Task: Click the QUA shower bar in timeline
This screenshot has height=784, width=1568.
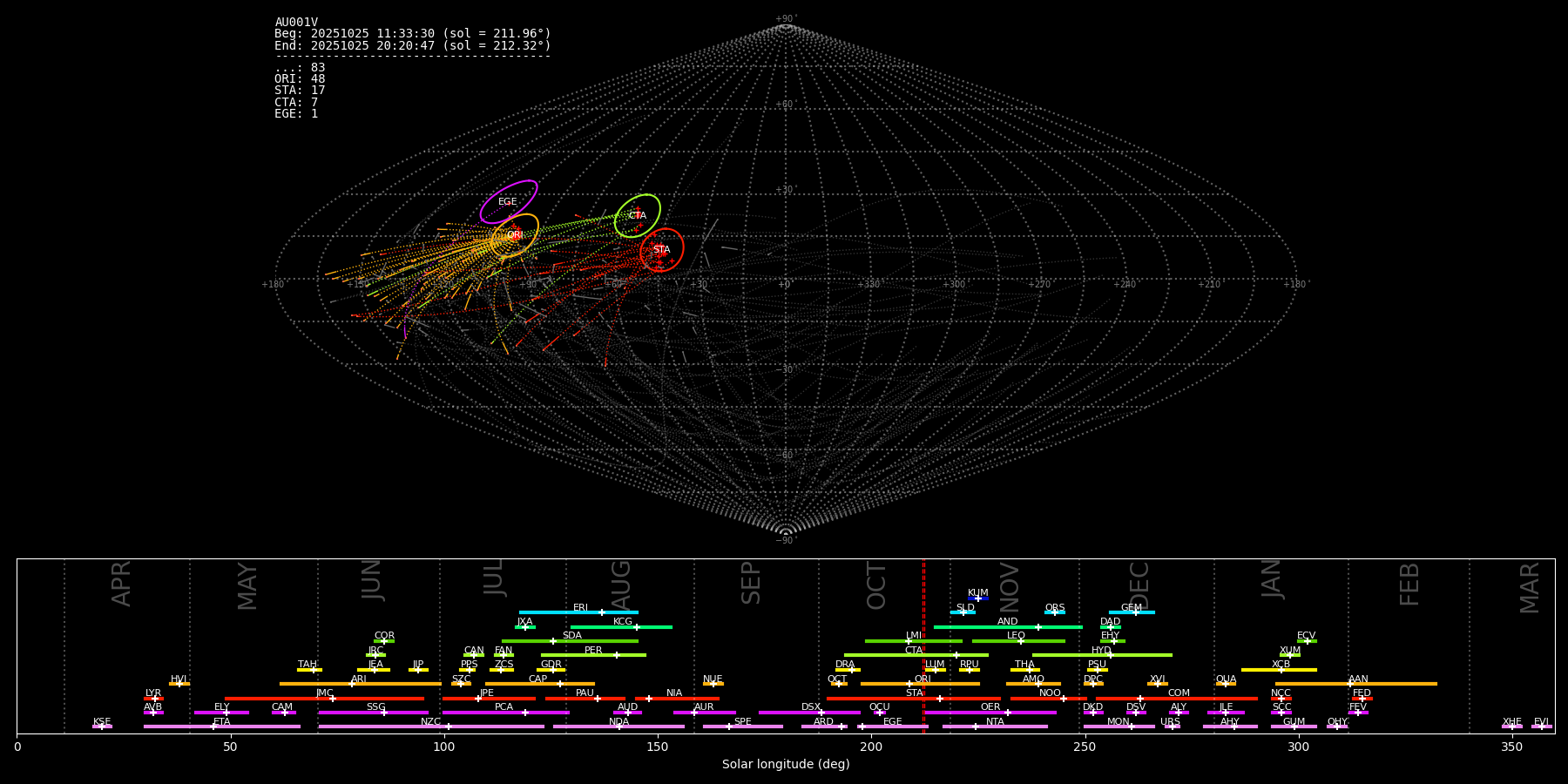Action: click(1226, 684)
